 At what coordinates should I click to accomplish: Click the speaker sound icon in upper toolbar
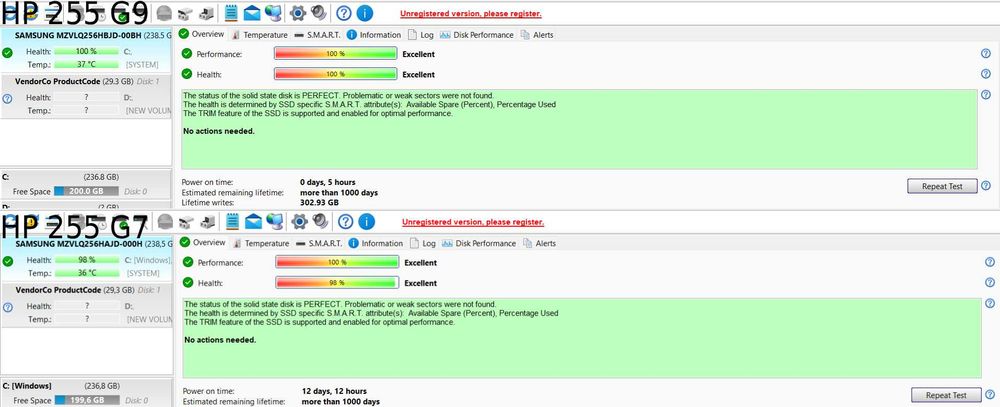coord(318,12)
